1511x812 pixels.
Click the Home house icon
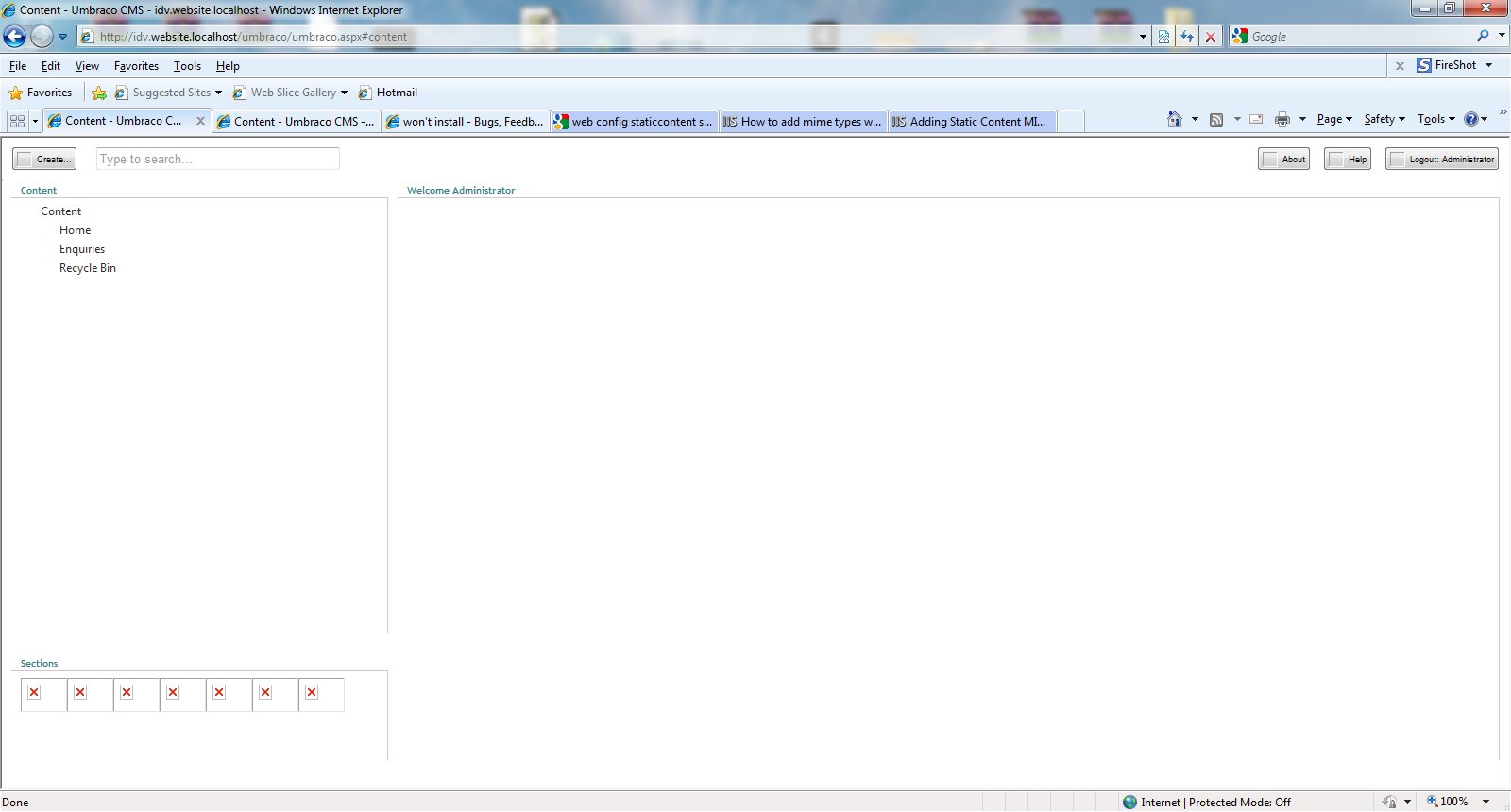1175,119
